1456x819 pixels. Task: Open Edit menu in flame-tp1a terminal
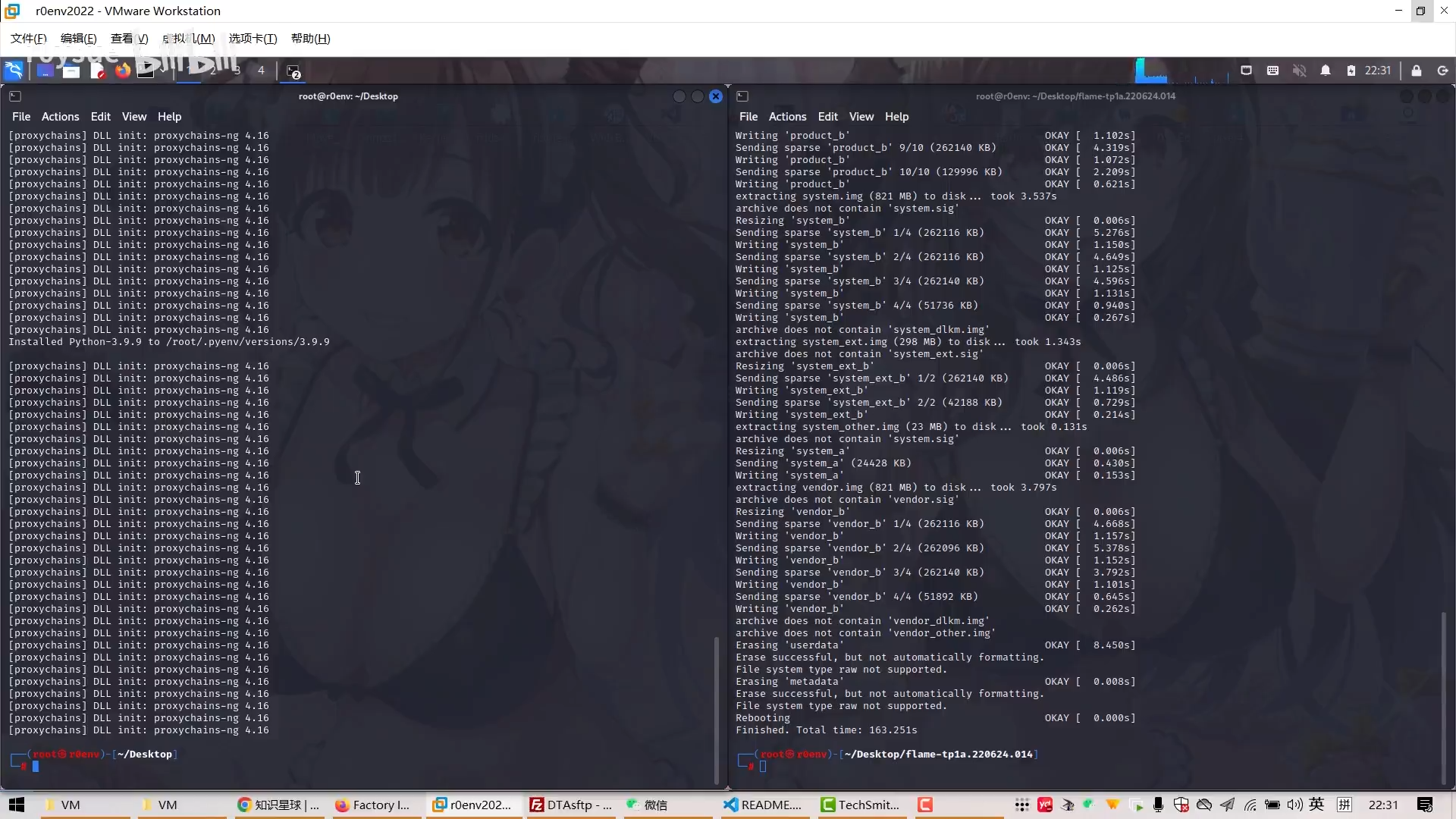tap(827, 117)
